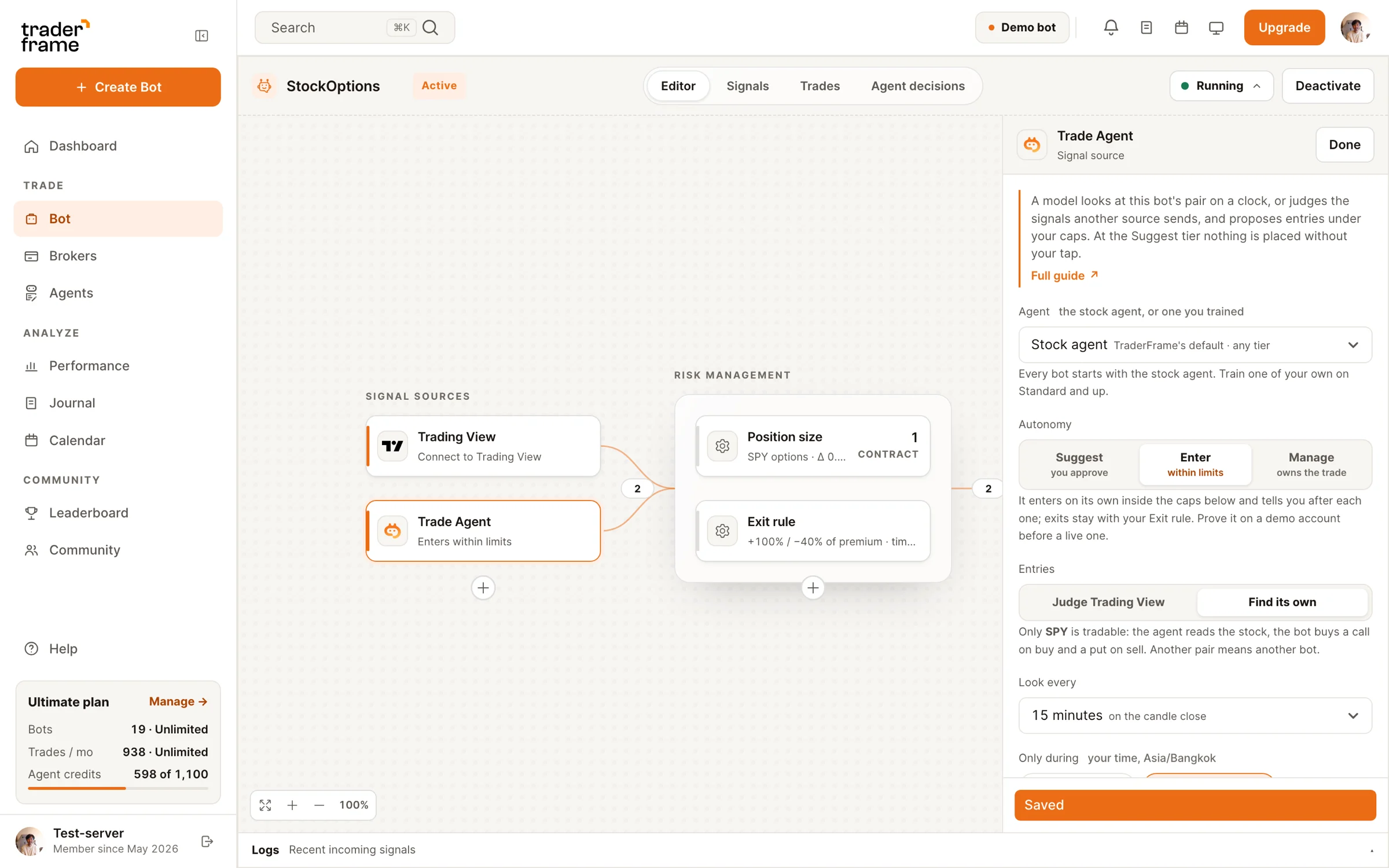
Task: Click the Performance chart icon
Action: point(31,366)
